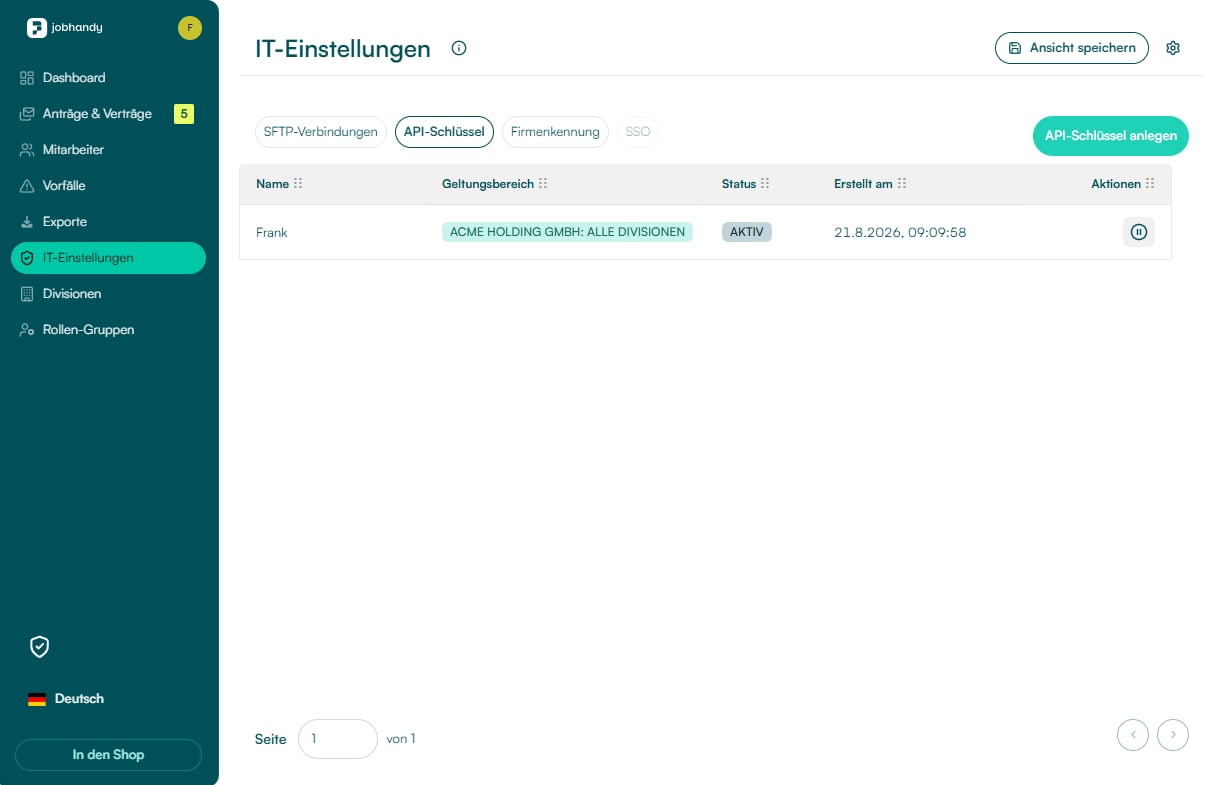Image resolution: width=1222 pixels, height=785 pixels.
Task: Open the user avatar F menu
Action: tap(190, 28)
